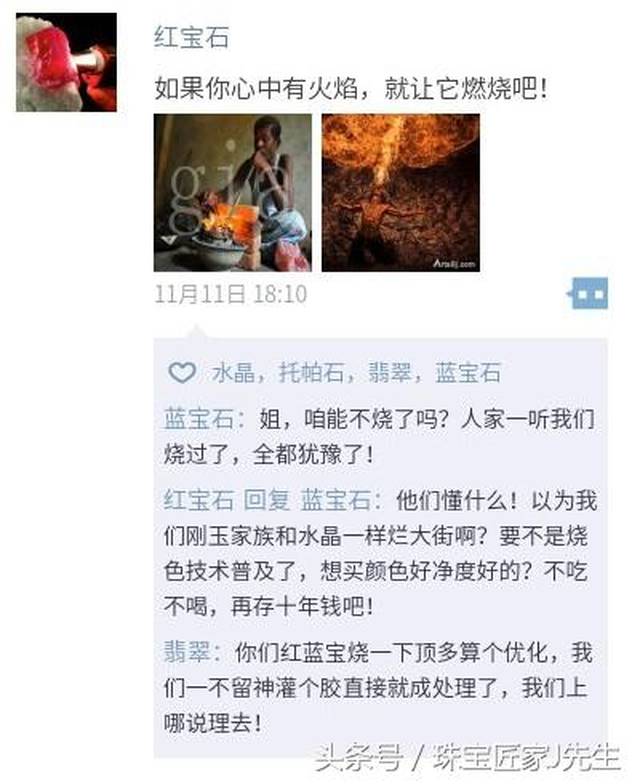Tap 红宝石 name in the reply comment
Image resolution: width=640 pixels, height=784 pixels.
(x=198, y=500)
